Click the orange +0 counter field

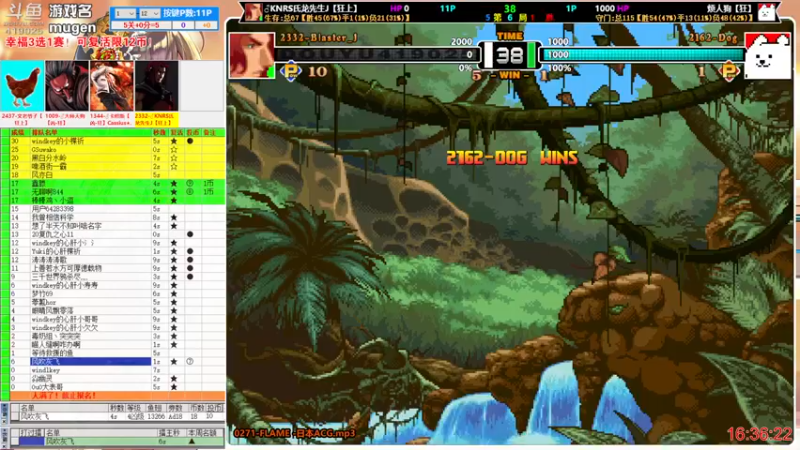(x=206, y=25)
